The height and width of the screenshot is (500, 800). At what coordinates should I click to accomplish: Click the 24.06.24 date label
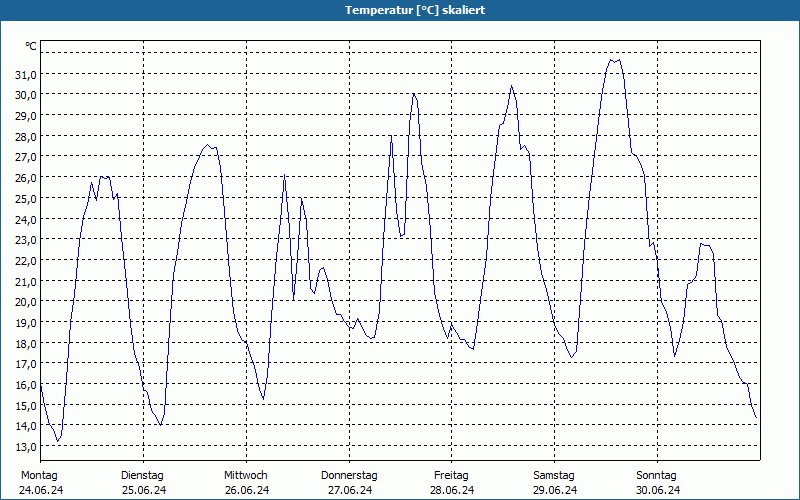click(41, 490)
